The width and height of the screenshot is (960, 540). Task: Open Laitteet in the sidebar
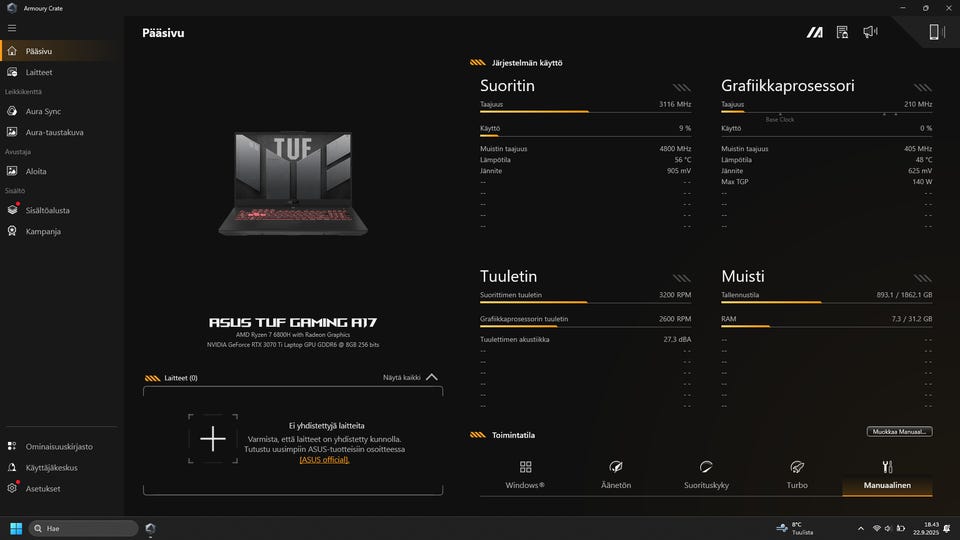(x=61, y=72)
